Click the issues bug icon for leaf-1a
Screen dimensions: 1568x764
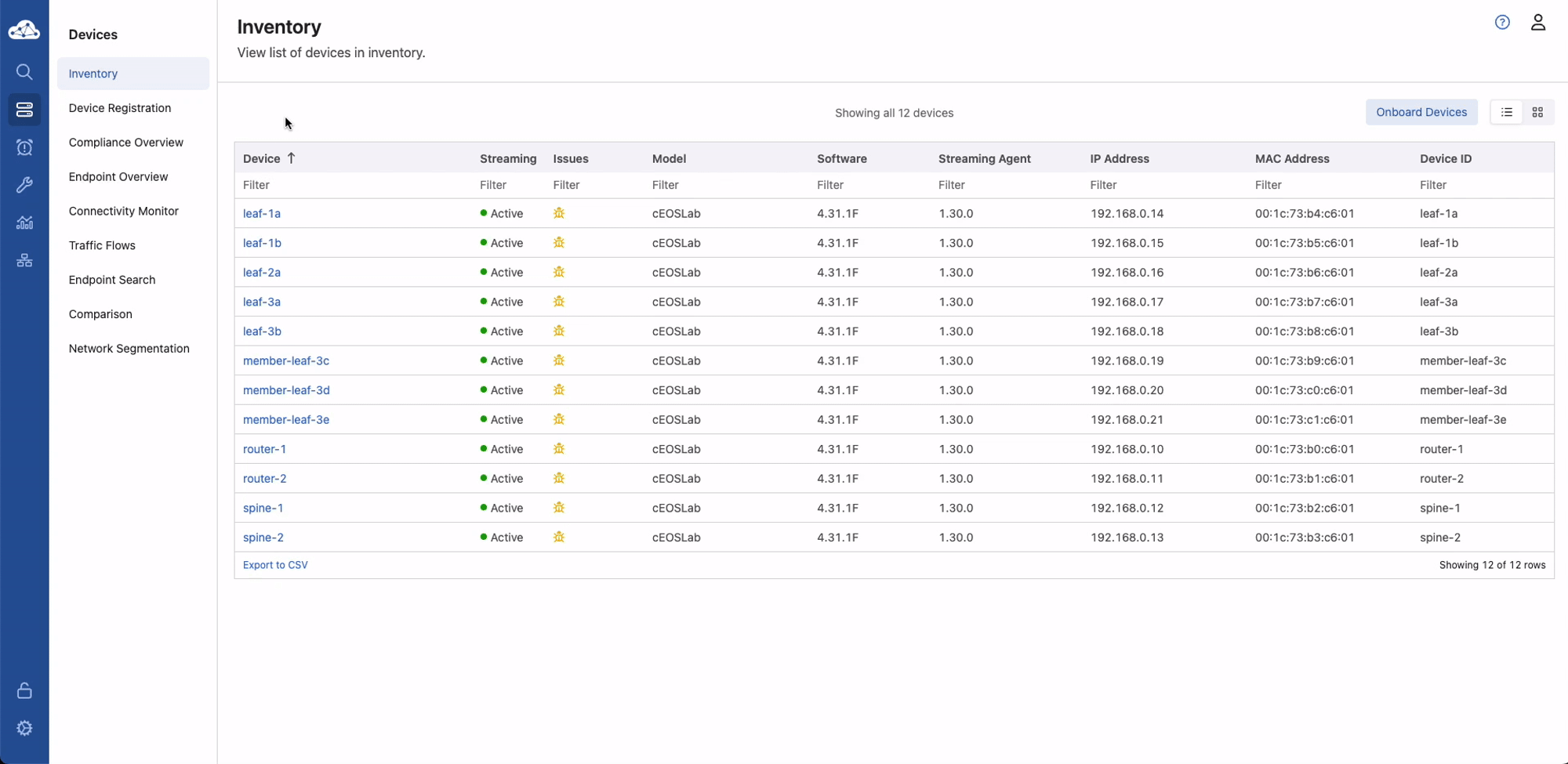tap(559, 213)
